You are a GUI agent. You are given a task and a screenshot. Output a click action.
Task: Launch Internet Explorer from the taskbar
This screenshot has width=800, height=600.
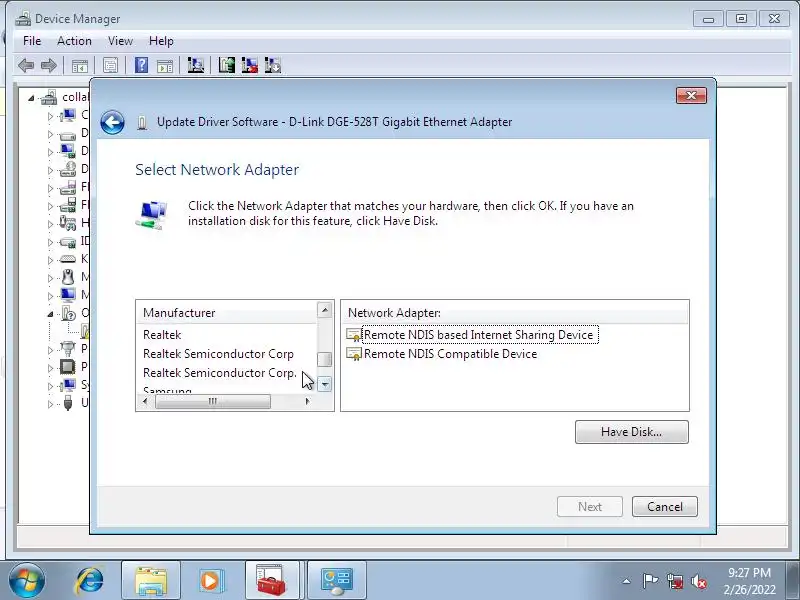tap(90, 581)
